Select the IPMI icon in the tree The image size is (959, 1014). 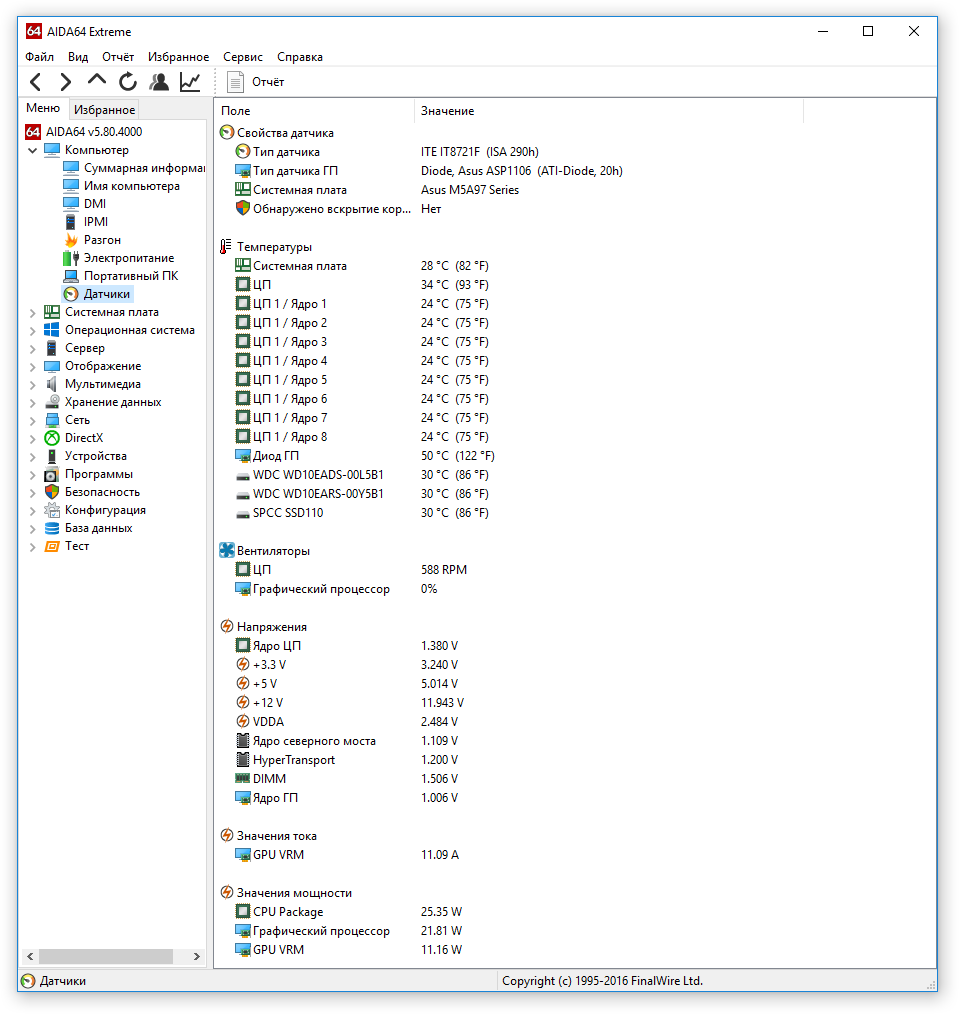[x=70, y=222]
